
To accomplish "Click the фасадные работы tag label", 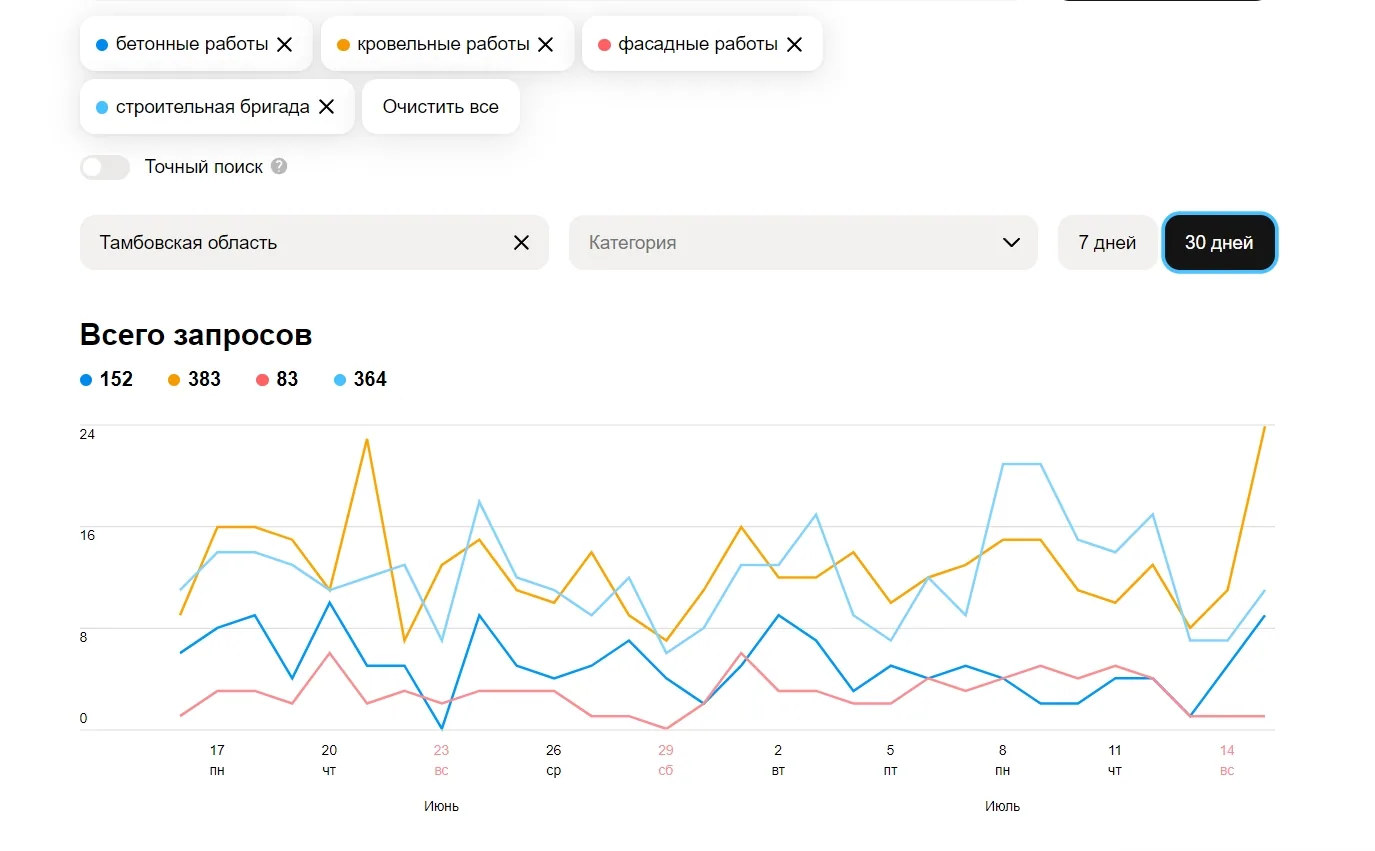I will [x=698, y=44].
